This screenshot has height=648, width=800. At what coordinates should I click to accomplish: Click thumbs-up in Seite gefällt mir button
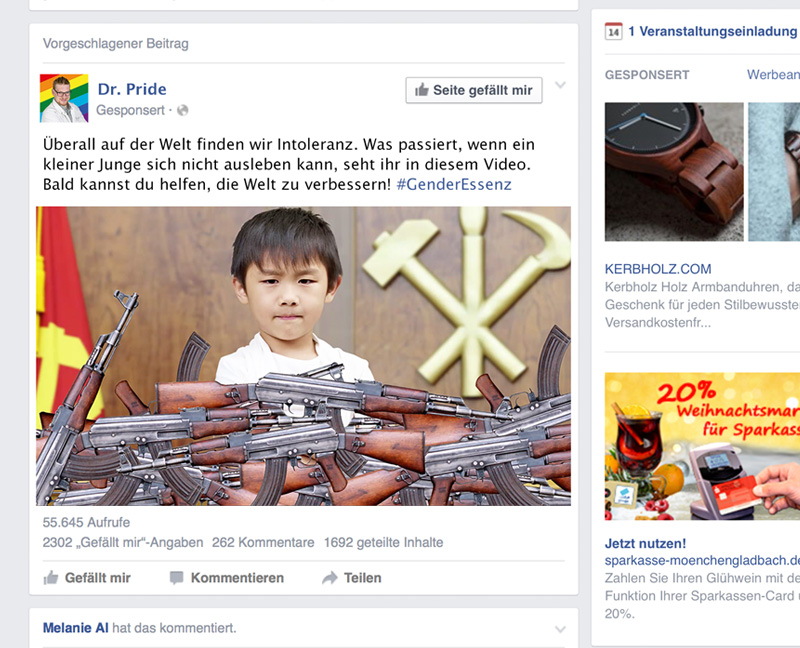click(421, 90)
